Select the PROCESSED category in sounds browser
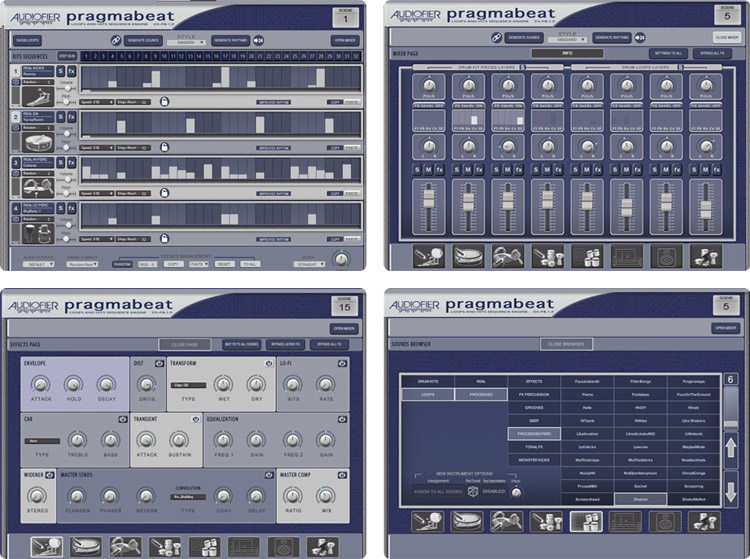 481,395
